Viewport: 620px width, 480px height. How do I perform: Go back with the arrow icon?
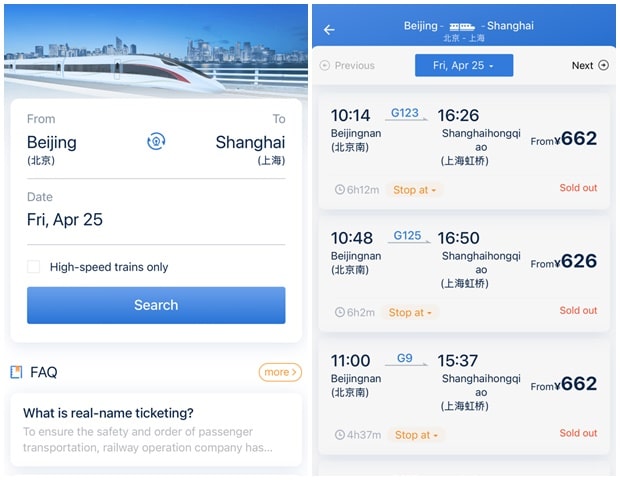pos(329,30)
